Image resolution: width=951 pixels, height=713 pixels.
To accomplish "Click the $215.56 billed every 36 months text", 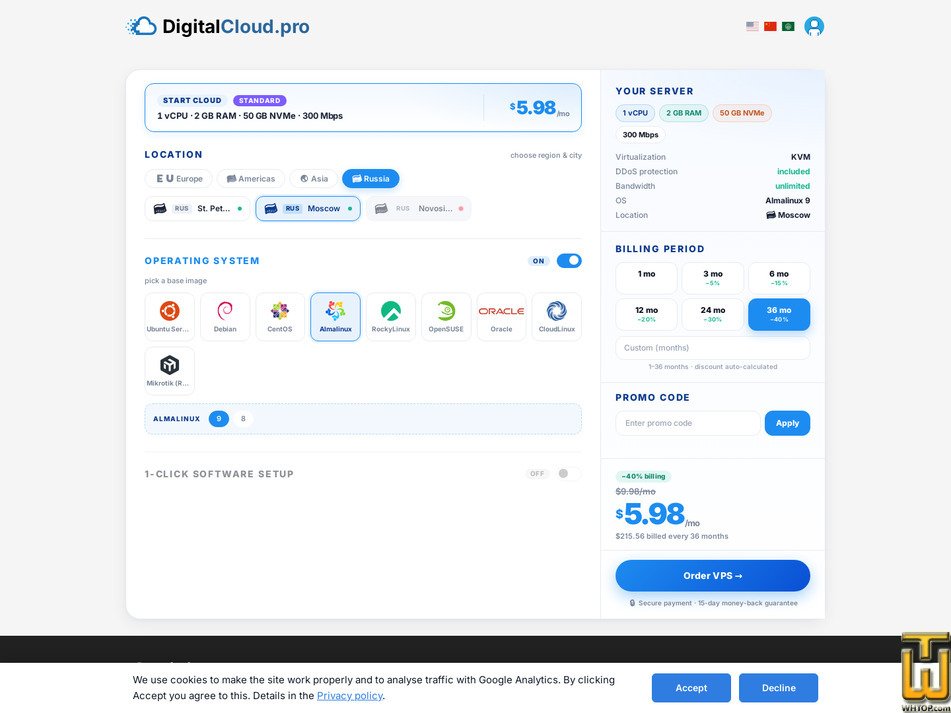I will coord(672,537).
